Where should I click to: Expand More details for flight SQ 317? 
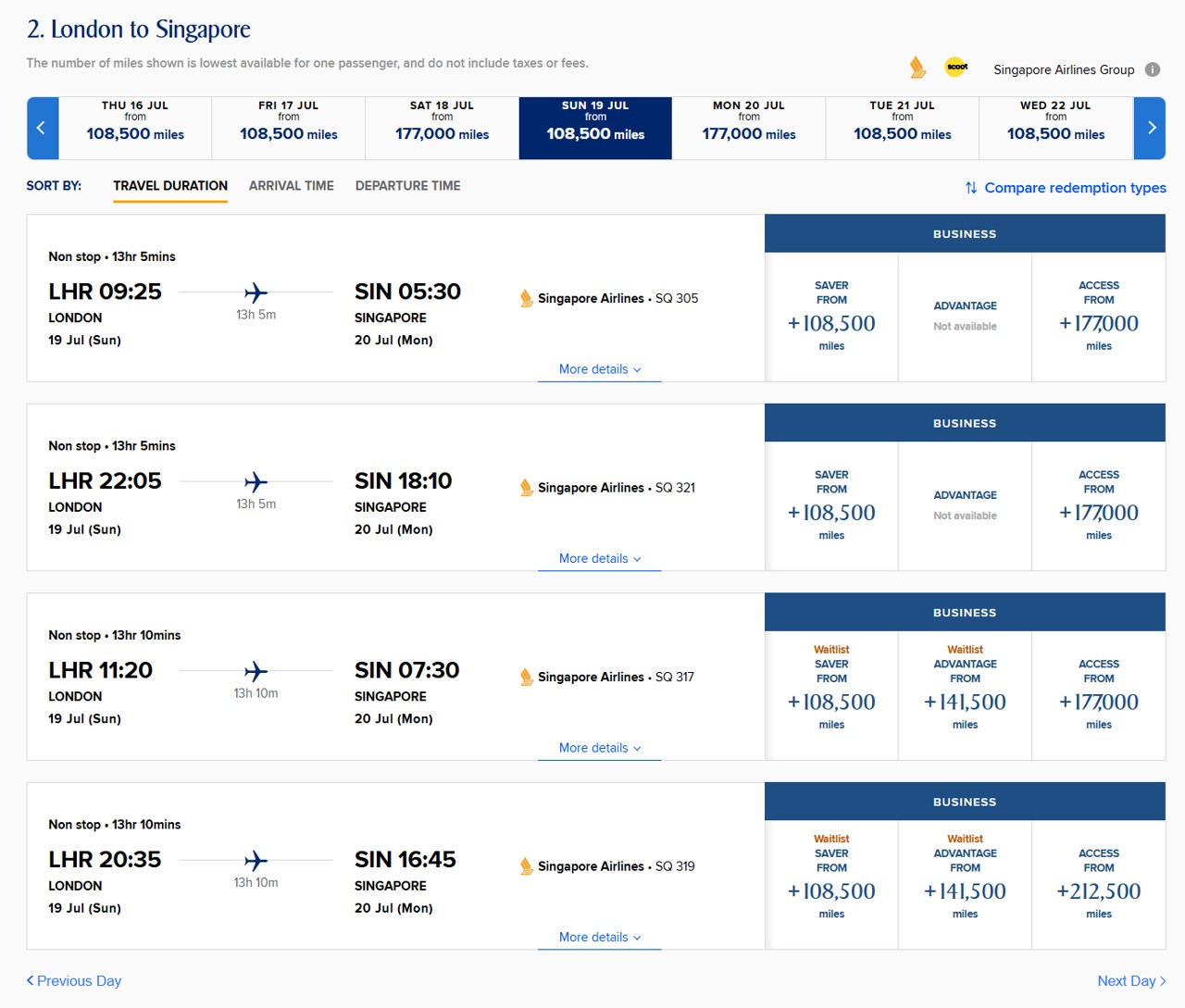coord(599,748)
